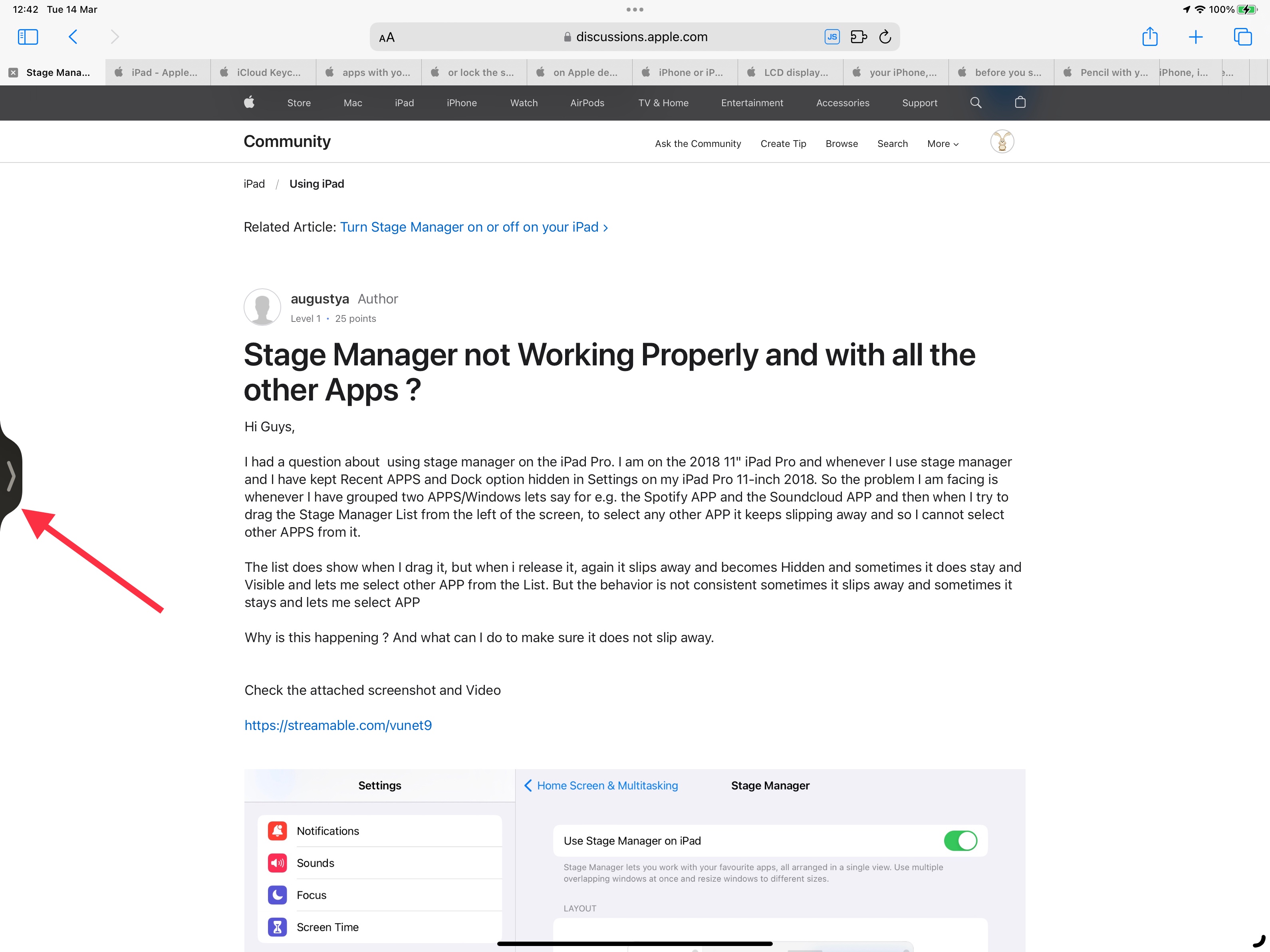
Task: Open the shopping bag icon
Action: [1020, 103]
